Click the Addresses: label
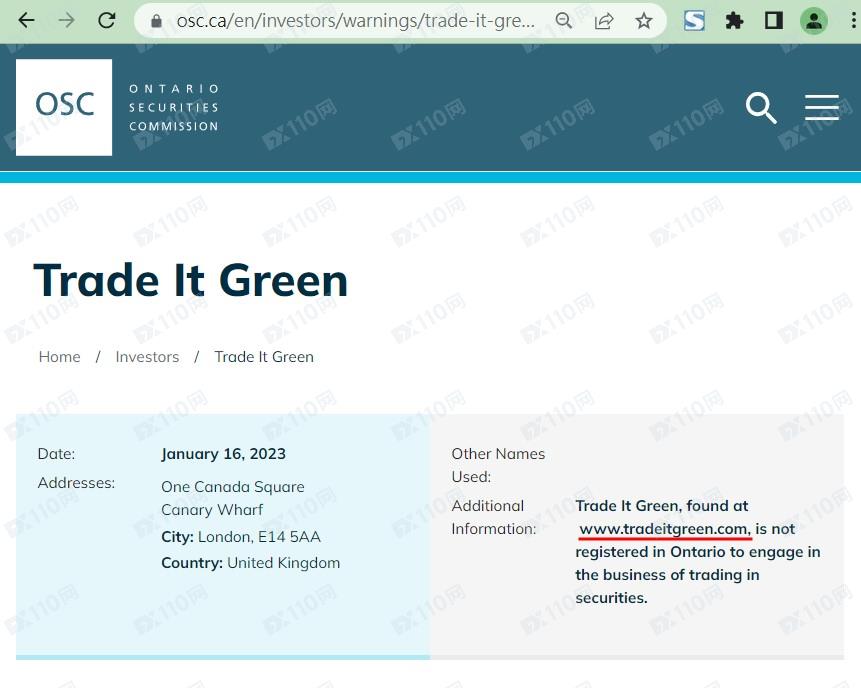This screenshot has width=861, height=688. pyautogui.click(x=76, y=483)
